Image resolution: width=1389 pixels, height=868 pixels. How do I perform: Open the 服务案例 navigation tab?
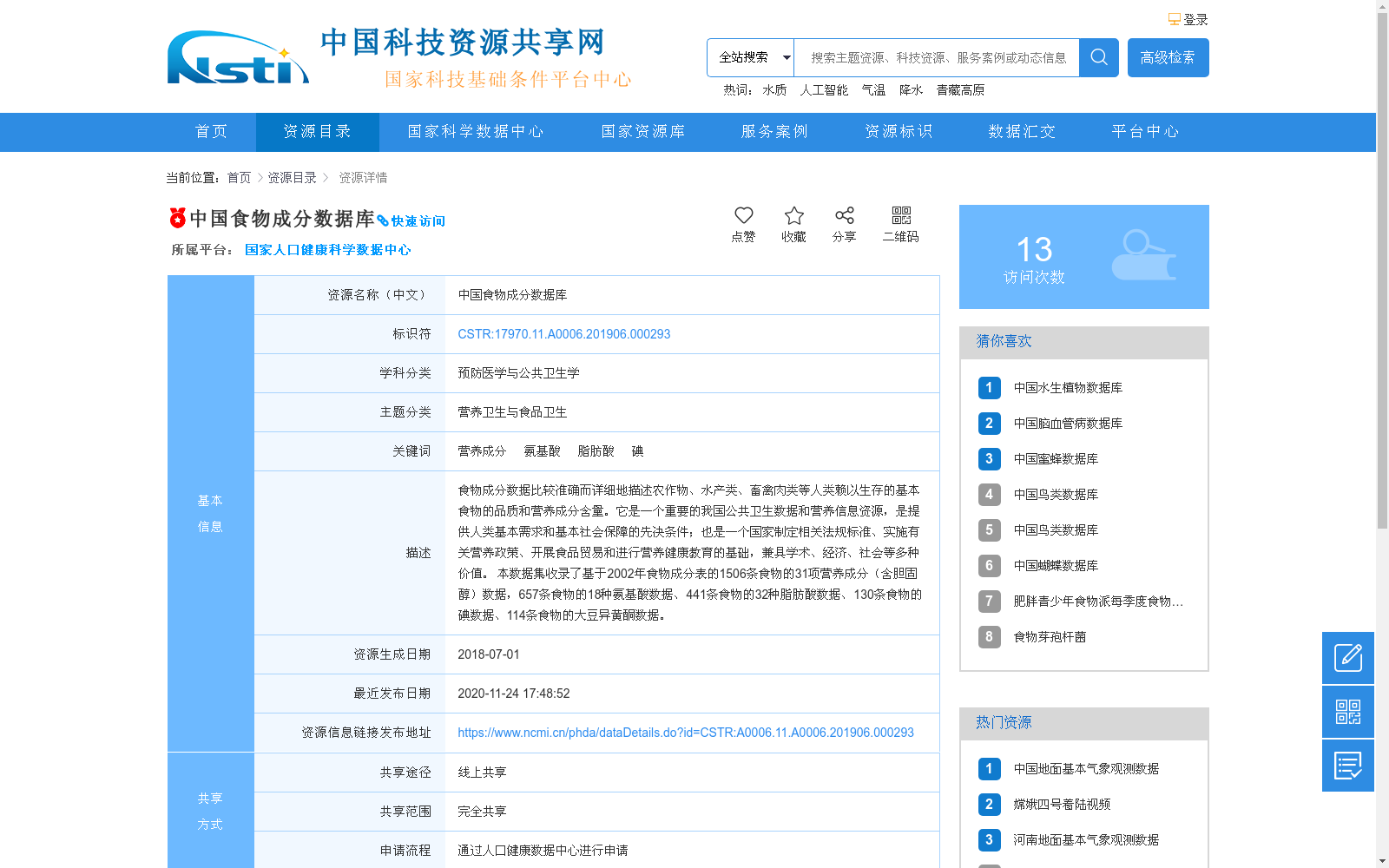(x=775, y=132)
